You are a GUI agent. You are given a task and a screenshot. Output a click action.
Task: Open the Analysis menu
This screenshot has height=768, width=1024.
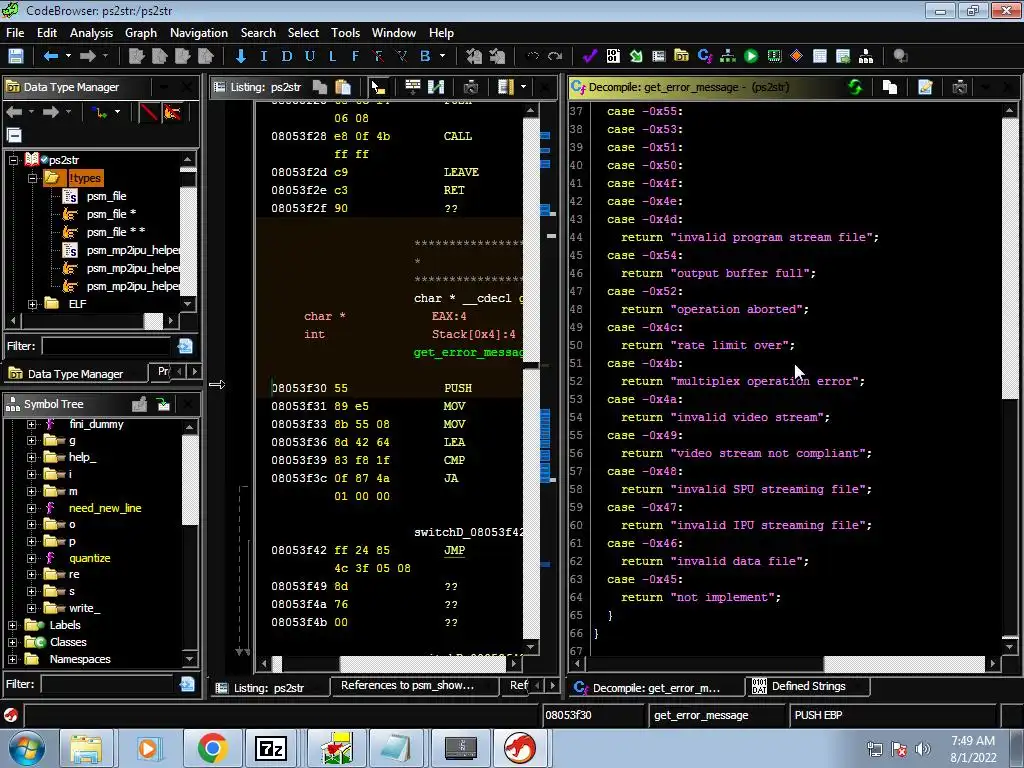point(91,33)
